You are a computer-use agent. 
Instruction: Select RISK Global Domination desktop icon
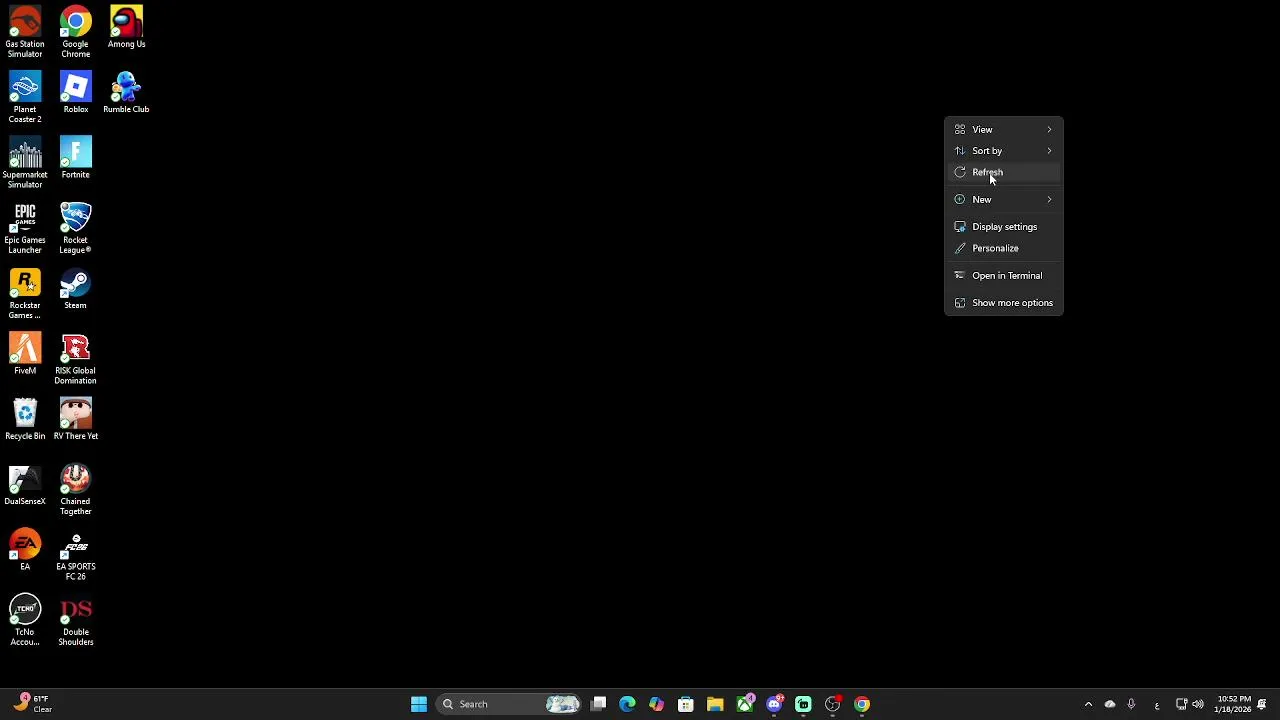point(75,358)
